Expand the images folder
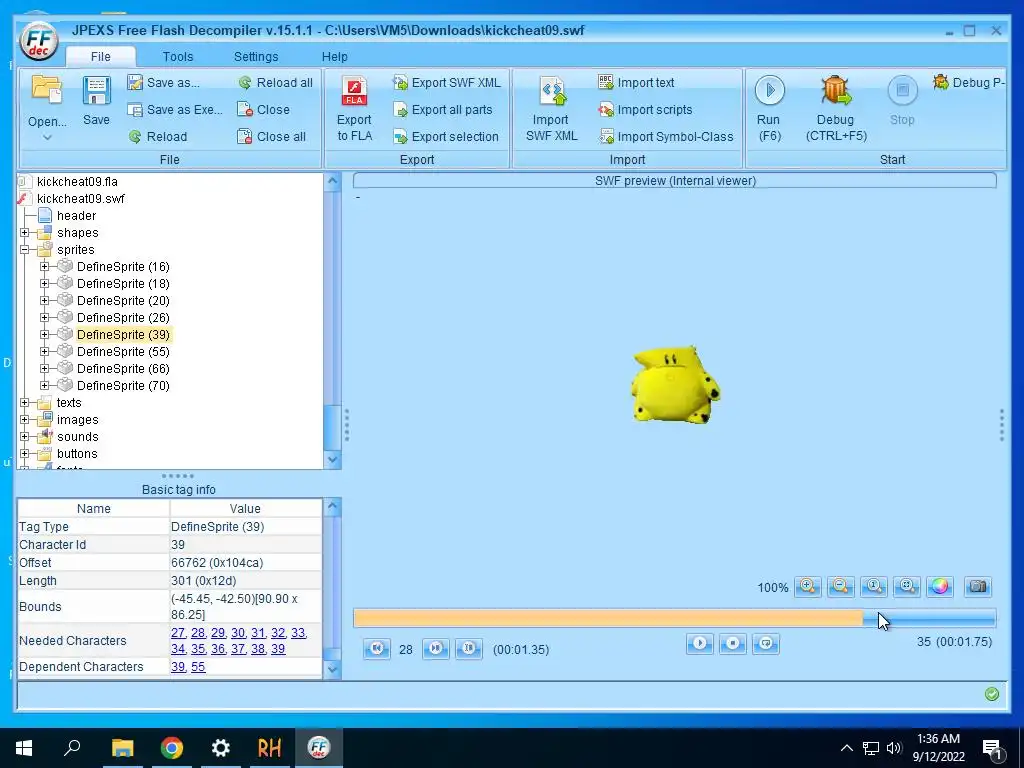 click(25, 420)
